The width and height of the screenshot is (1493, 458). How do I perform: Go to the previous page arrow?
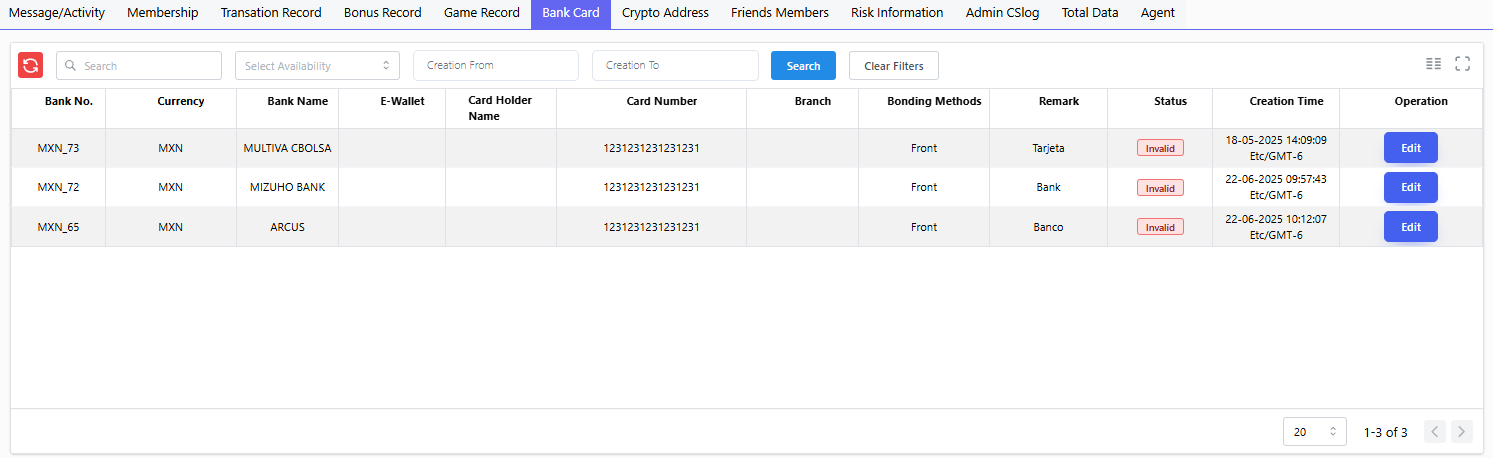(x=1434, y=432)
